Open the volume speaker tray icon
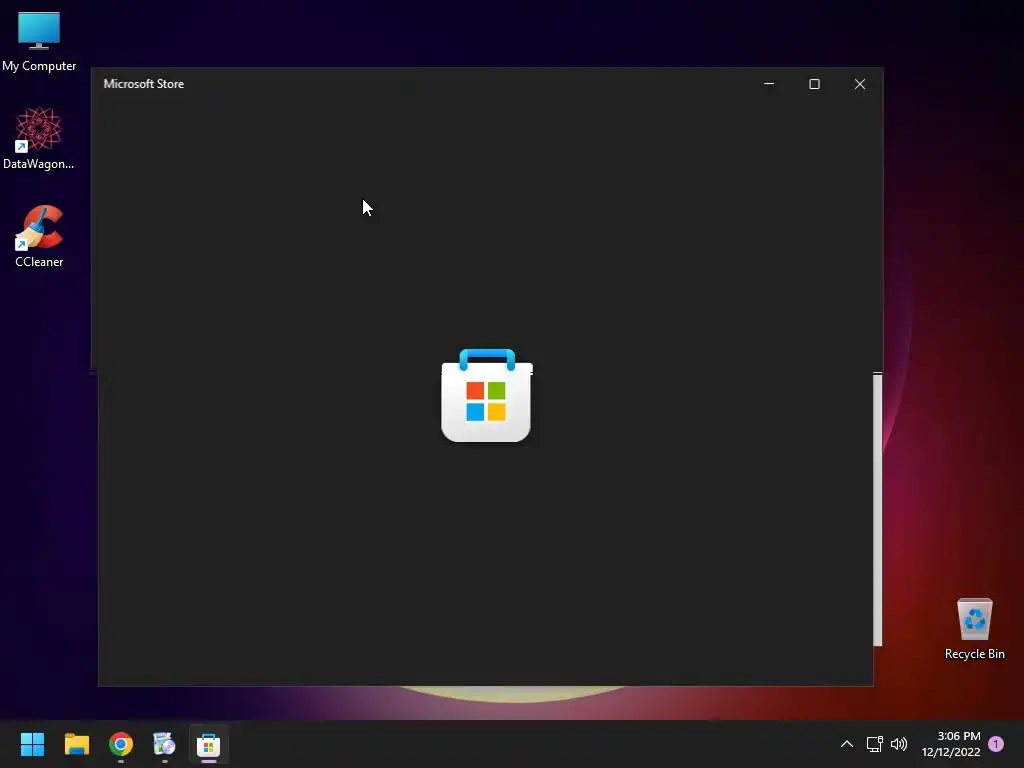Image resolution: width=1024 pixels, height=768 pixels. pyautogui.click(x=899, y=744)
